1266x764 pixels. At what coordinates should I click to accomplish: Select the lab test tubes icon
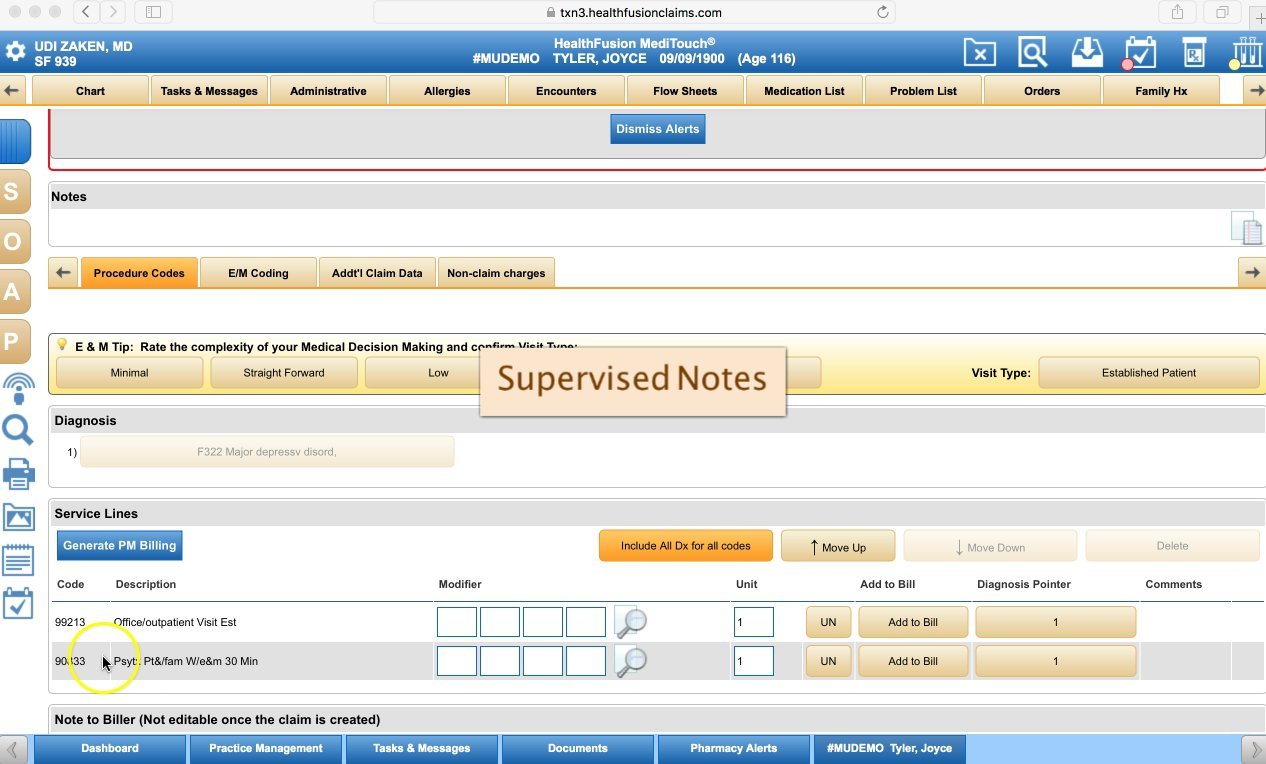click(x=1245, y=52)
